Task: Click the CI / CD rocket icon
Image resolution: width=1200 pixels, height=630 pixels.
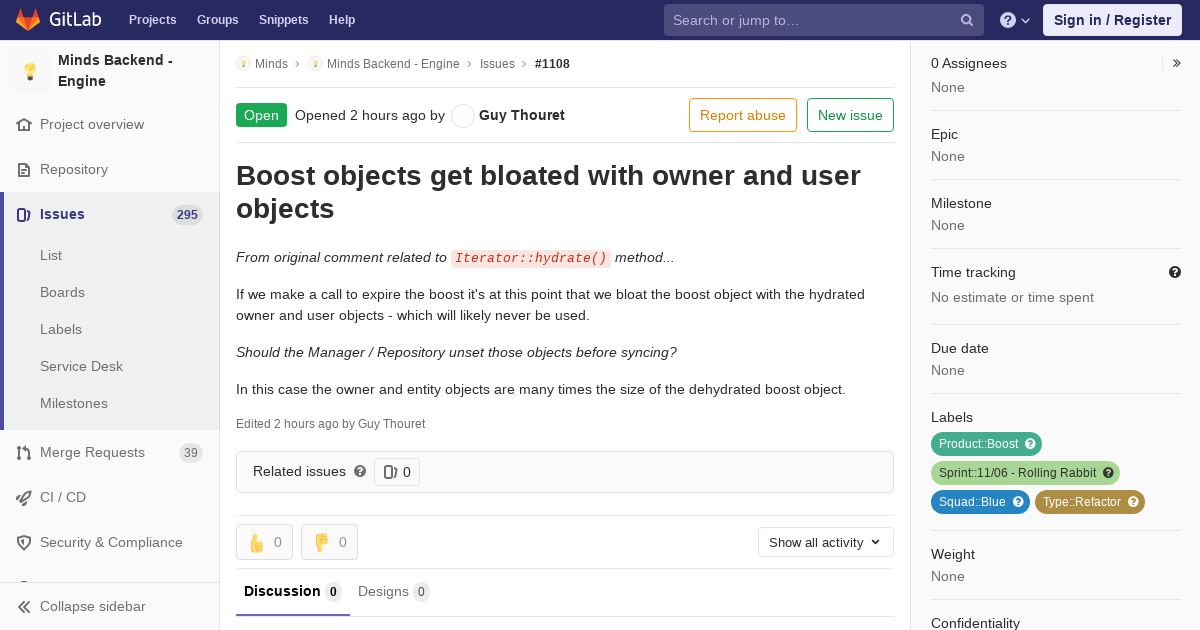Action: click(24, 498)
